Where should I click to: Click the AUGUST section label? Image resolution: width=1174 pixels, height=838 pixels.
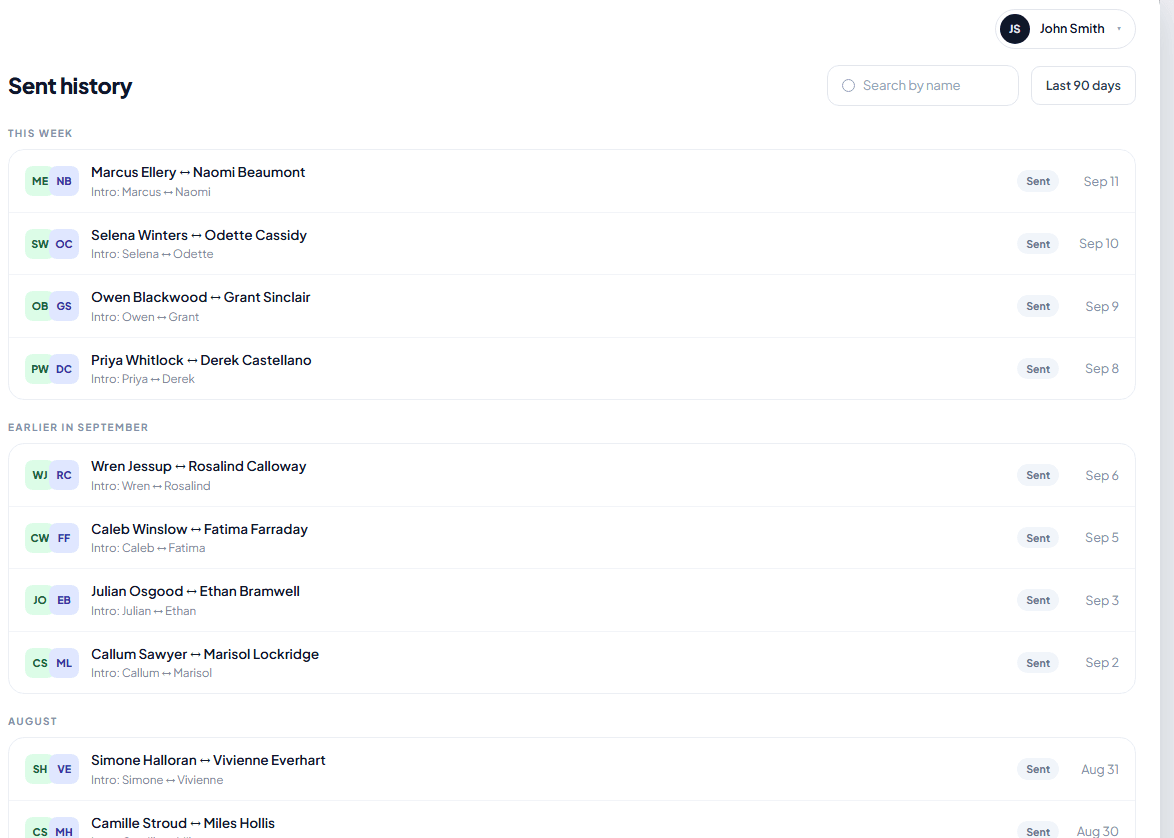click(x=32, y=721)
